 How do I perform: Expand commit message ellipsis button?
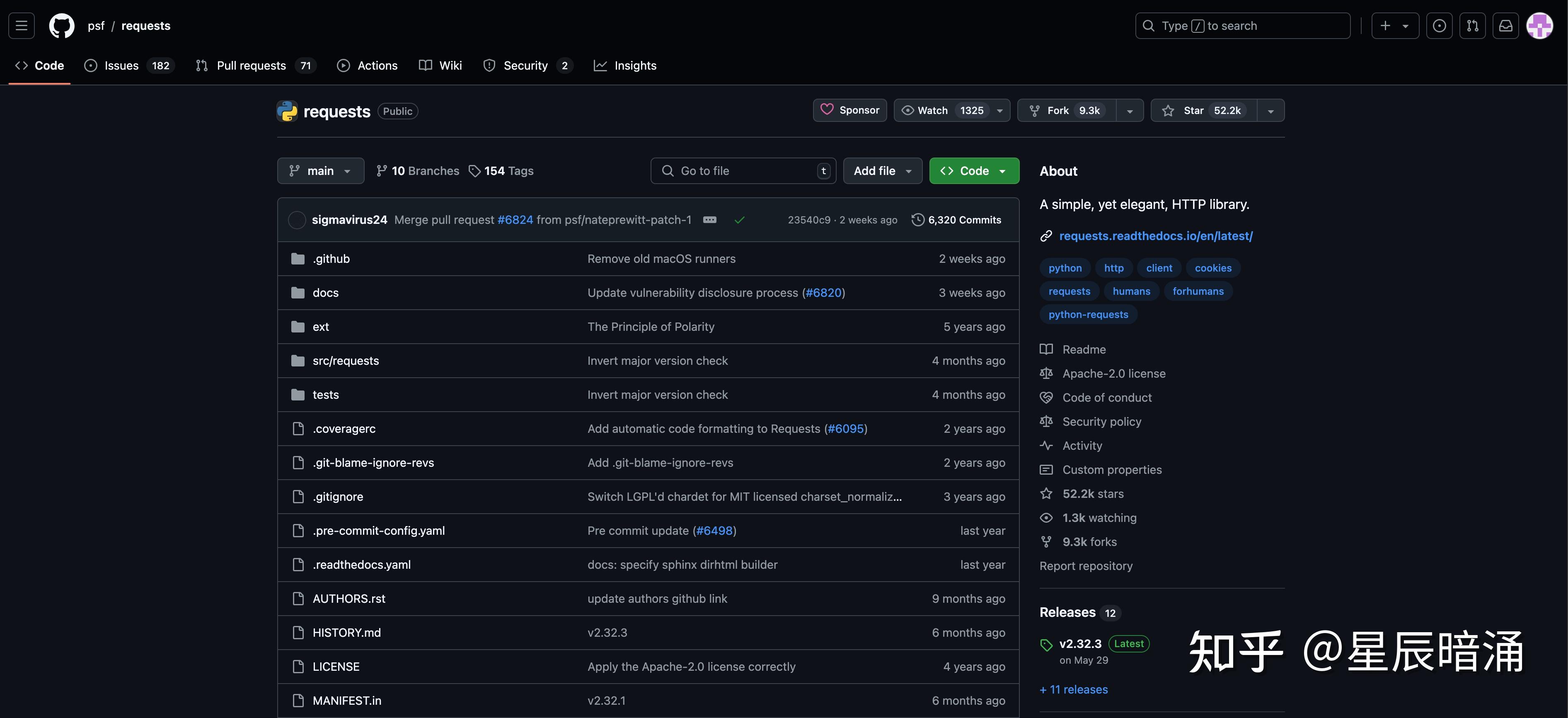[x=710, y=220]
